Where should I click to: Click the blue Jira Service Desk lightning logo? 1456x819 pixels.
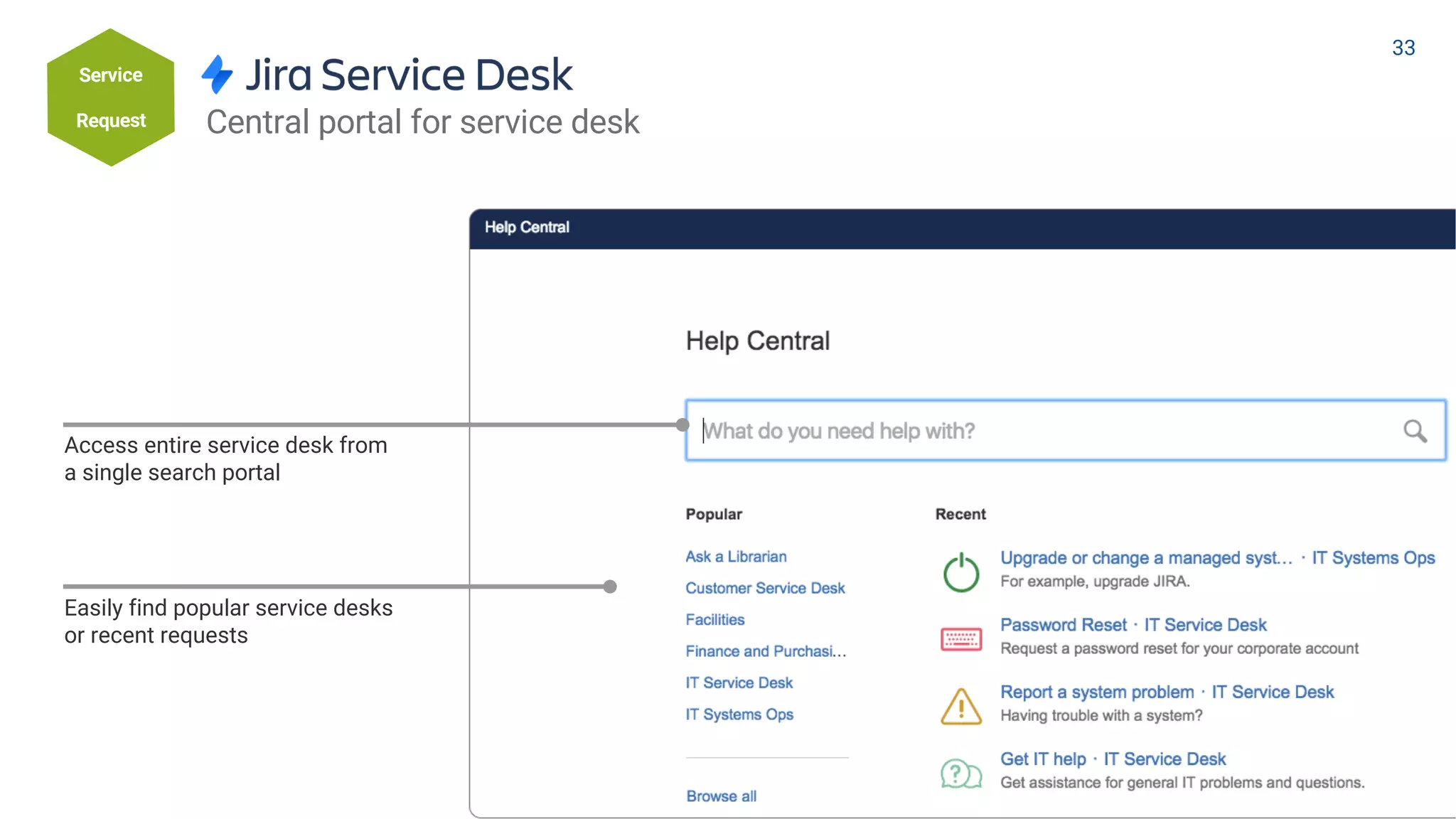(217, 74)
